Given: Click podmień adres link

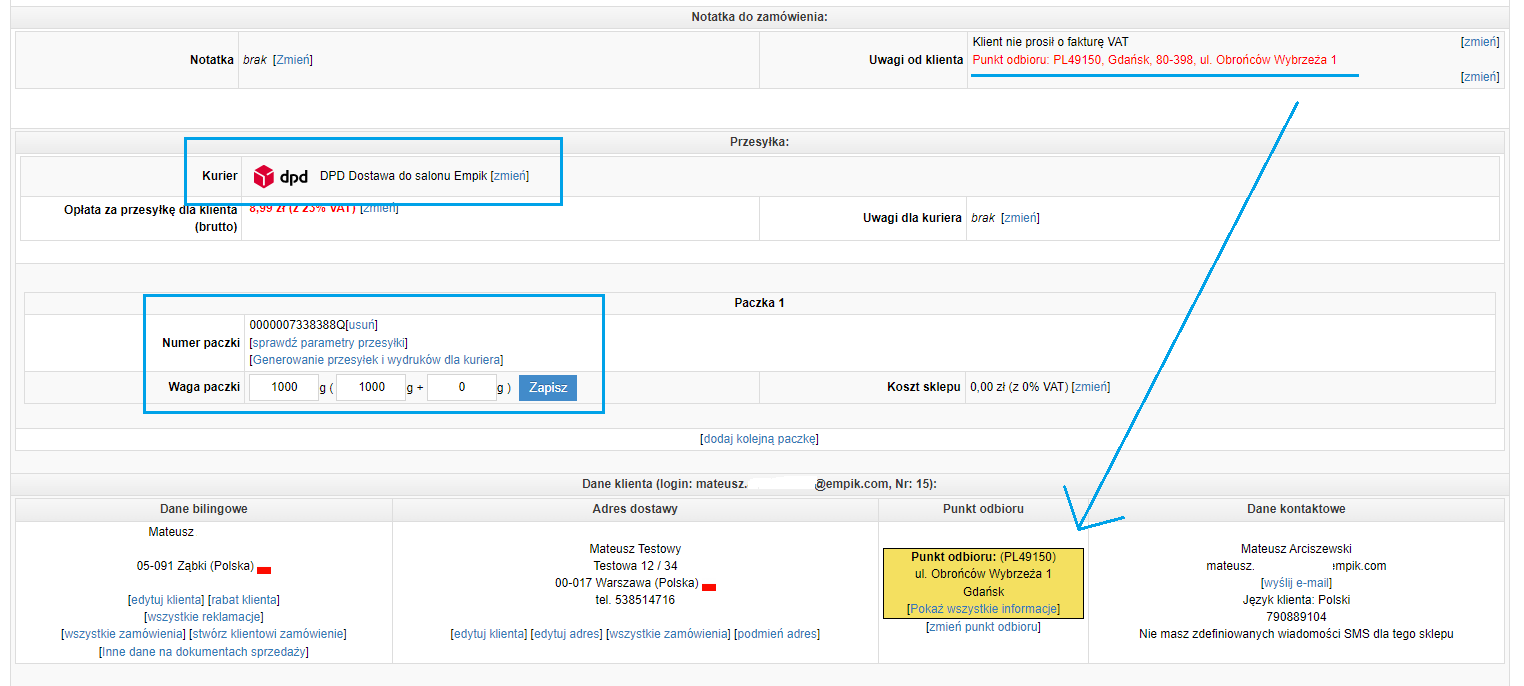Looking at the screenshot, I should tap(777, 634).
